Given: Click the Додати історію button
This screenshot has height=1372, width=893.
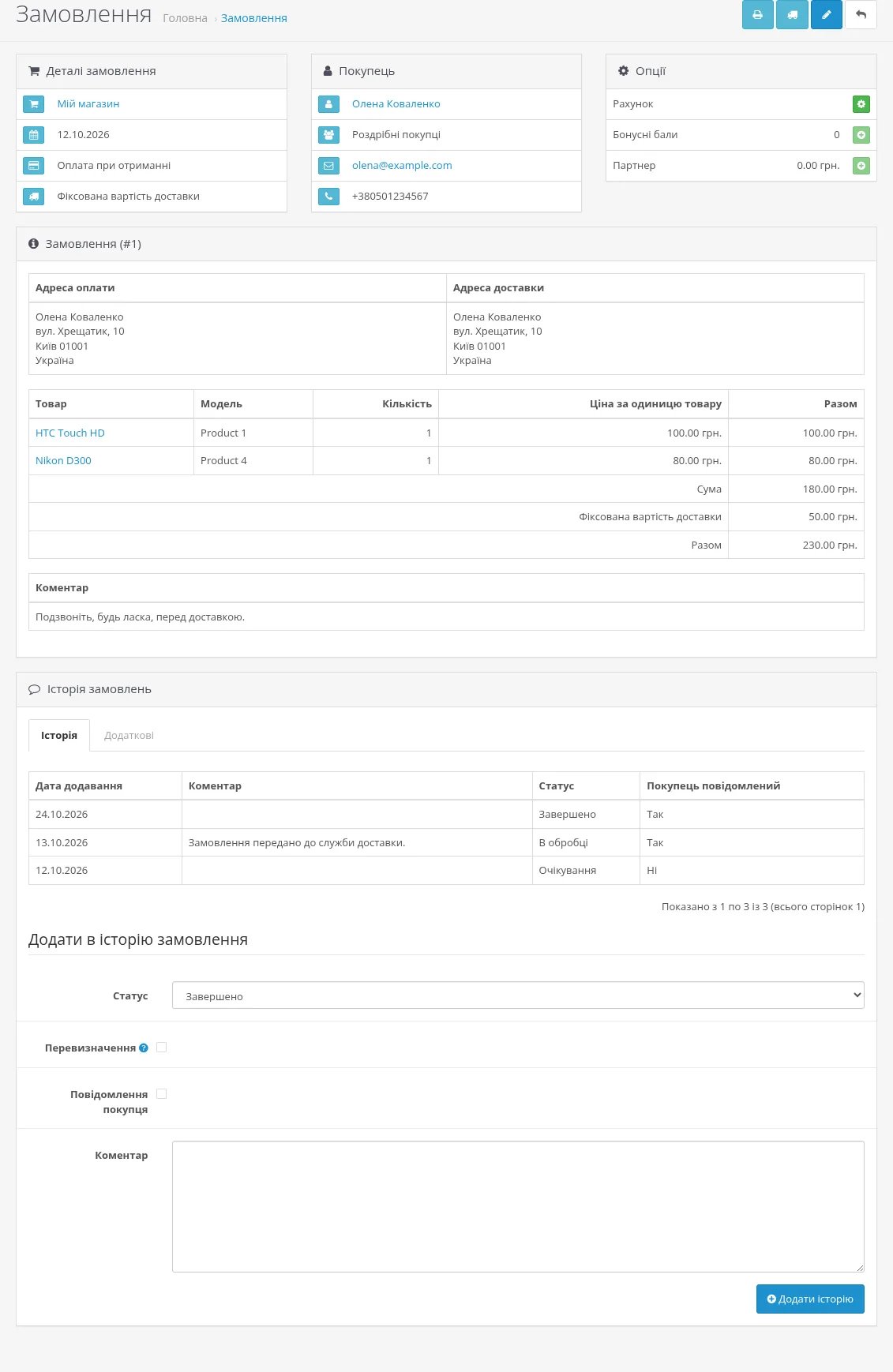Looking at the screenshot, I should 810,1299.
